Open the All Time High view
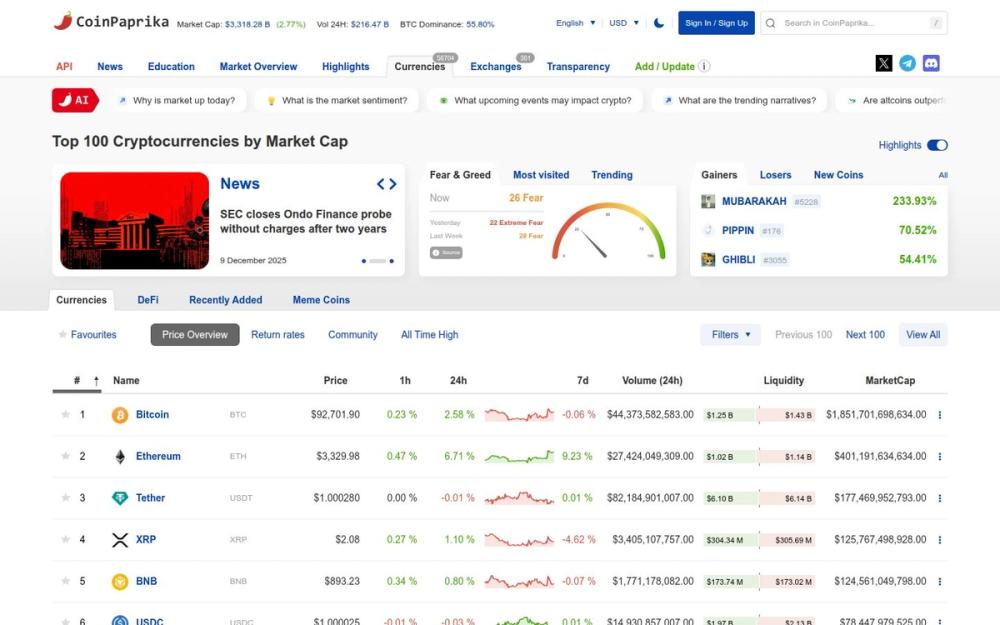Viewport: 1000px width, 625px height. (429, 335)
